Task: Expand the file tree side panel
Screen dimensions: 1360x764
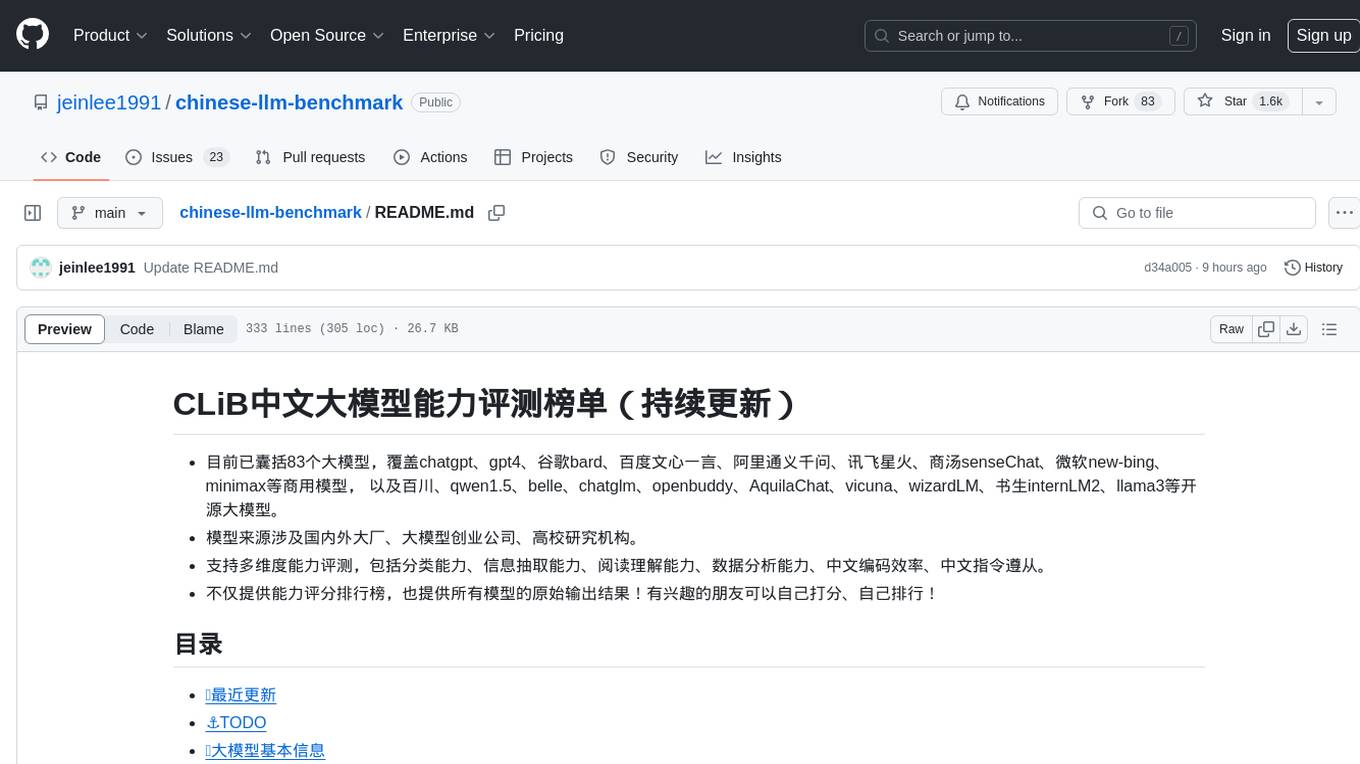Action: [33, 213]
